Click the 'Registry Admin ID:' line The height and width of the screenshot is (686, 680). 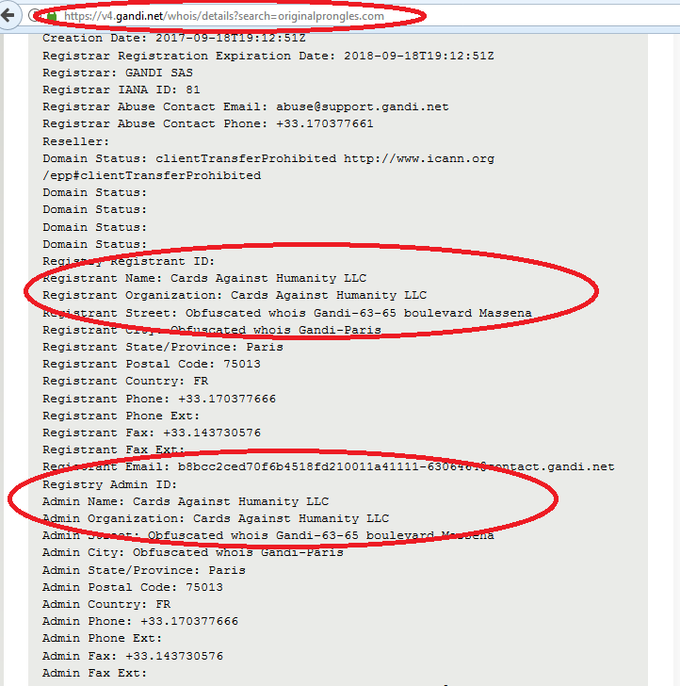click(110, 485)
